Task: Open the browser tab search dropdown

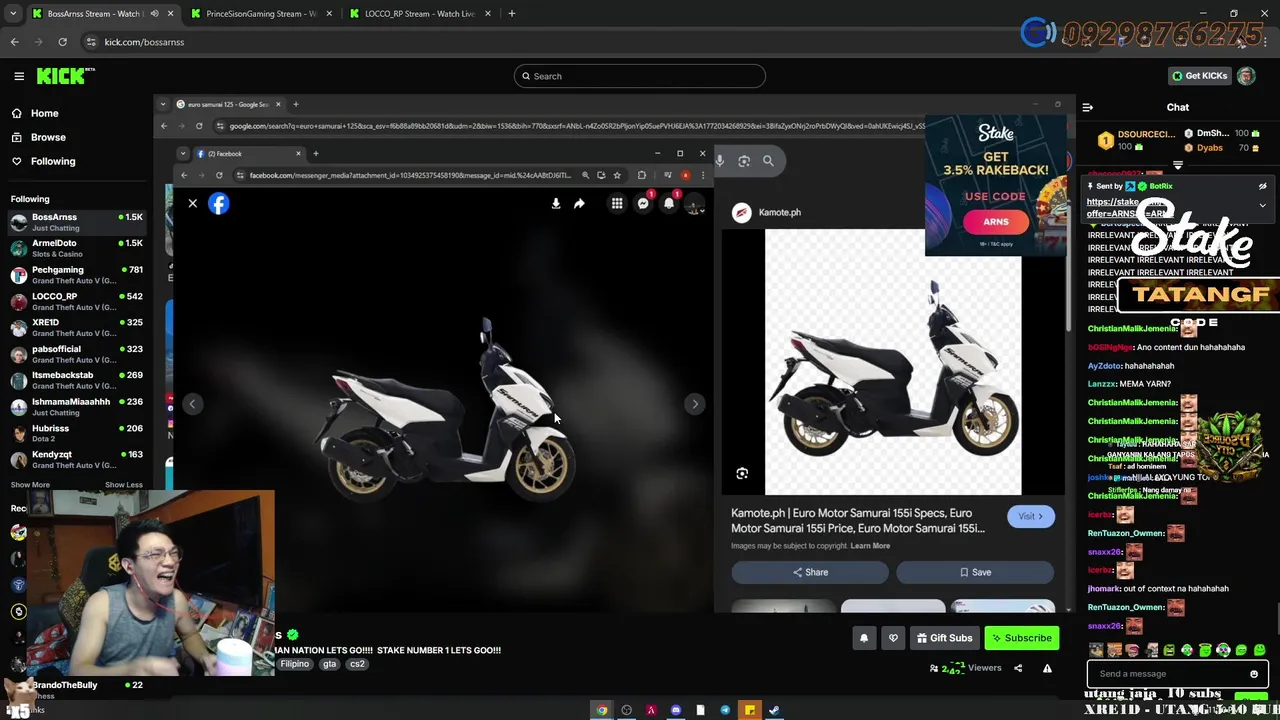Action: tap(13, 14)
